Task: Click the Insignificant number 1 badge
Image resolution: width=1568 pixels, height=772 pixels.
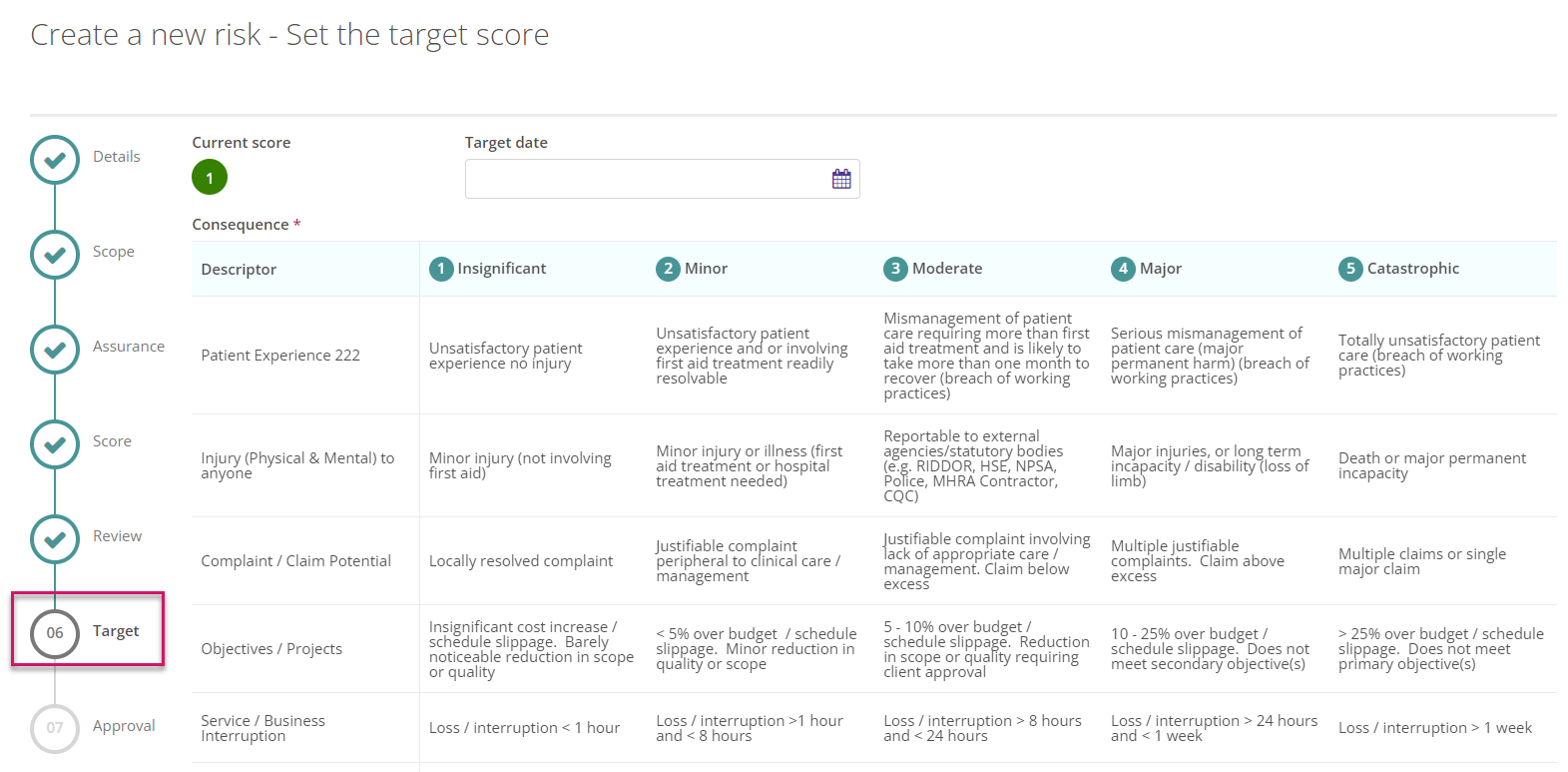Action: [x=441, y=269]
